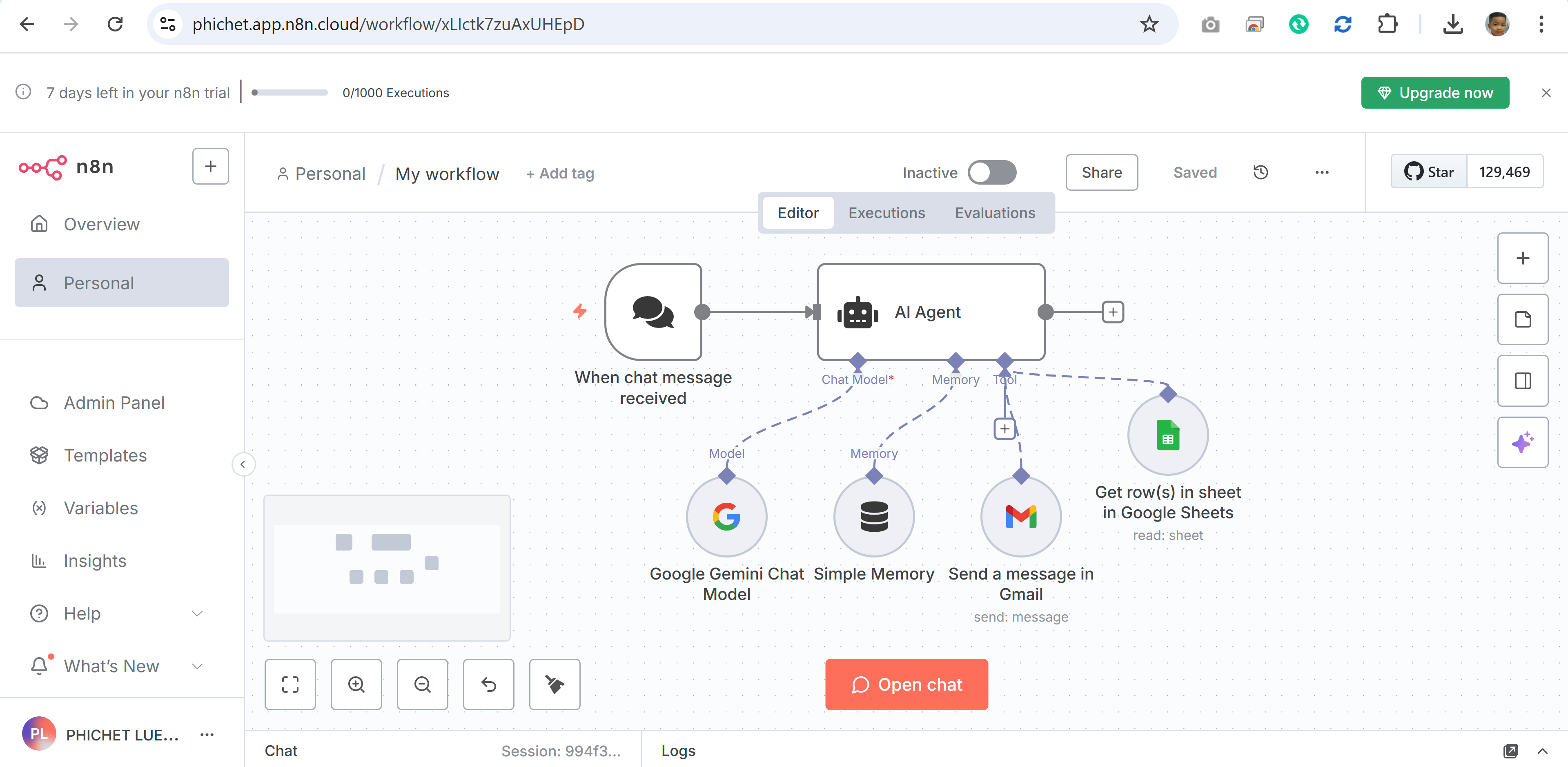The width and height of the screenshot is (1568, 767).
Task: Add node after AI Agent output
Action: click(1113, 312)
